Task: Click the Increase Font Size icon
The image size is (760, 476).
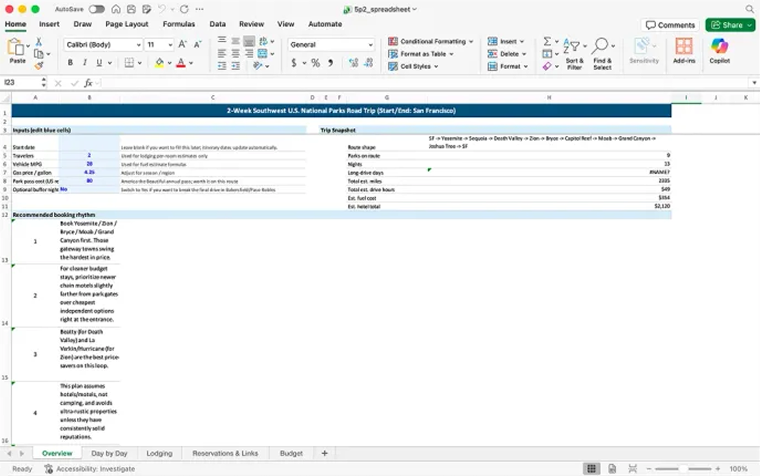Action: pos(182,45)
